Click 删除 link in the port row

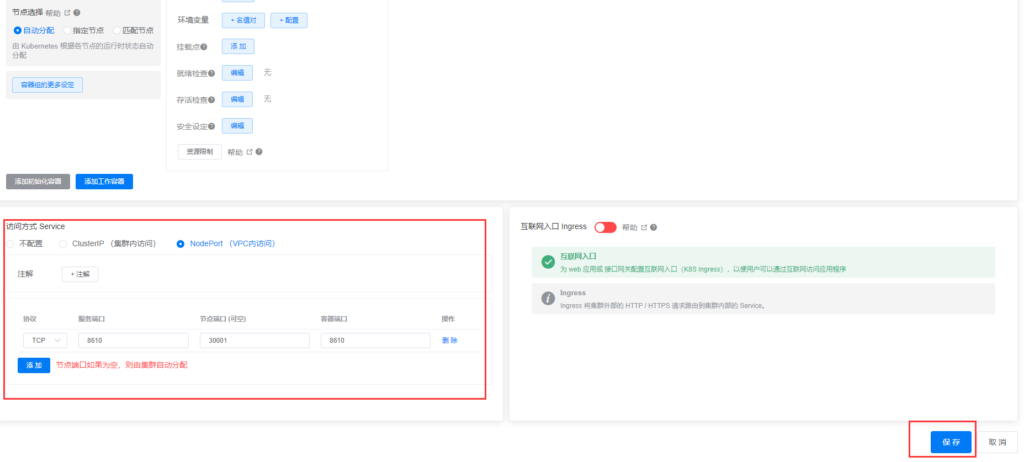coord(450,341)
